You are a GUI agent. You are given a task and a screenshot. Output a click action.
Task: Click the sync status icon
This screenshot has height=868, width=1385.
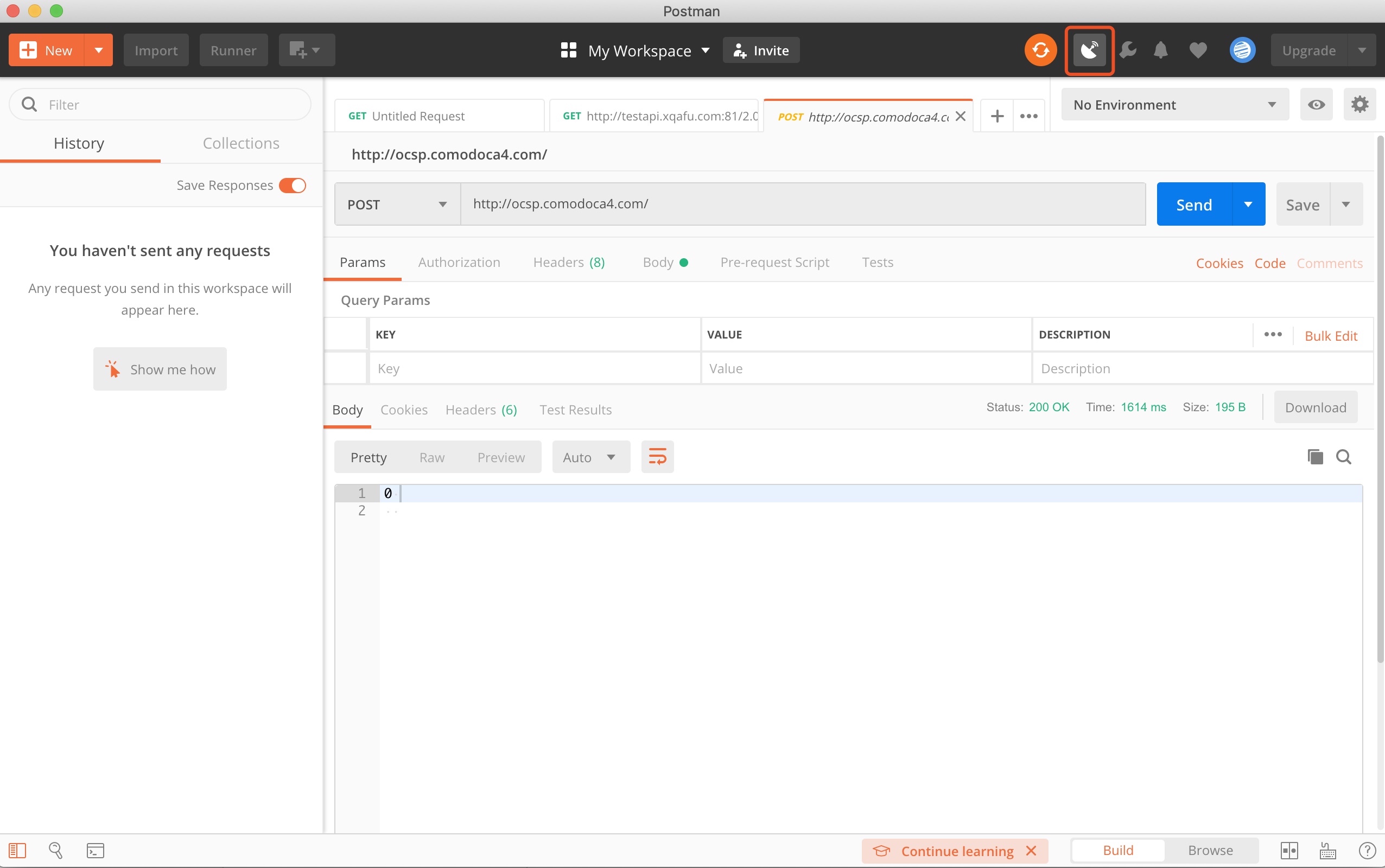click(x=1040, y=50)
